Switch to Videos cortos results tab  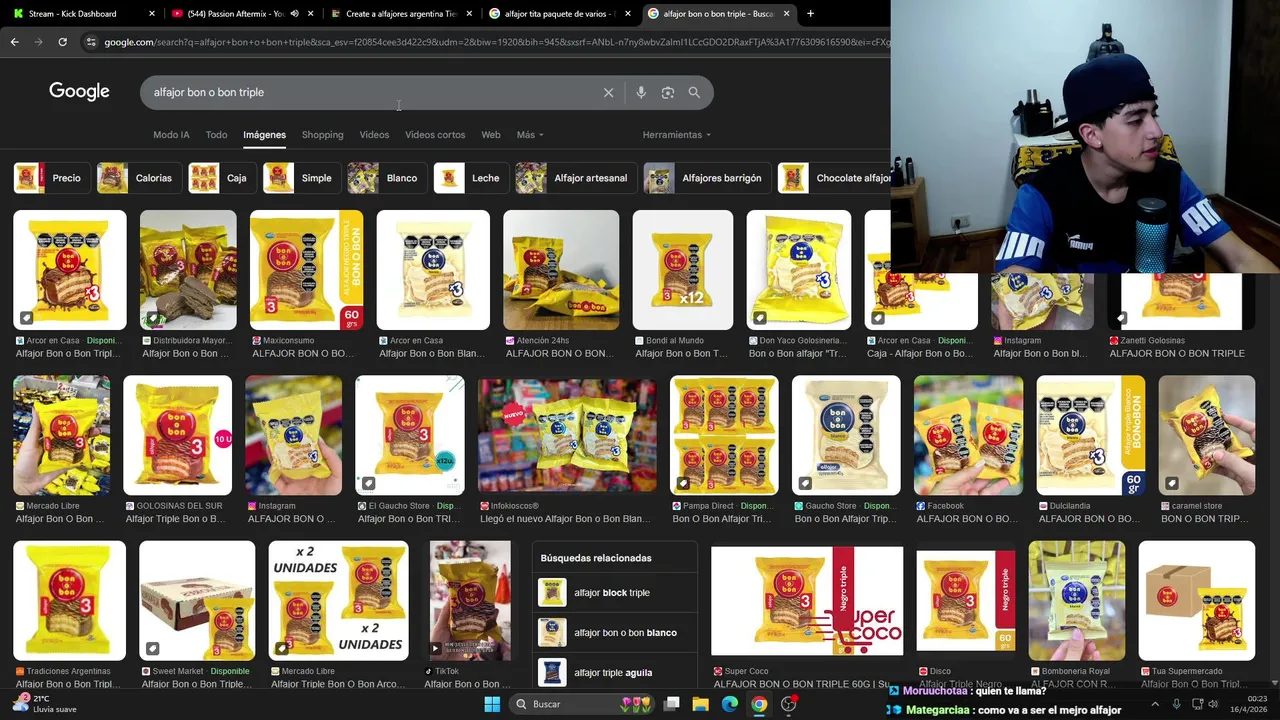point(435,135)
